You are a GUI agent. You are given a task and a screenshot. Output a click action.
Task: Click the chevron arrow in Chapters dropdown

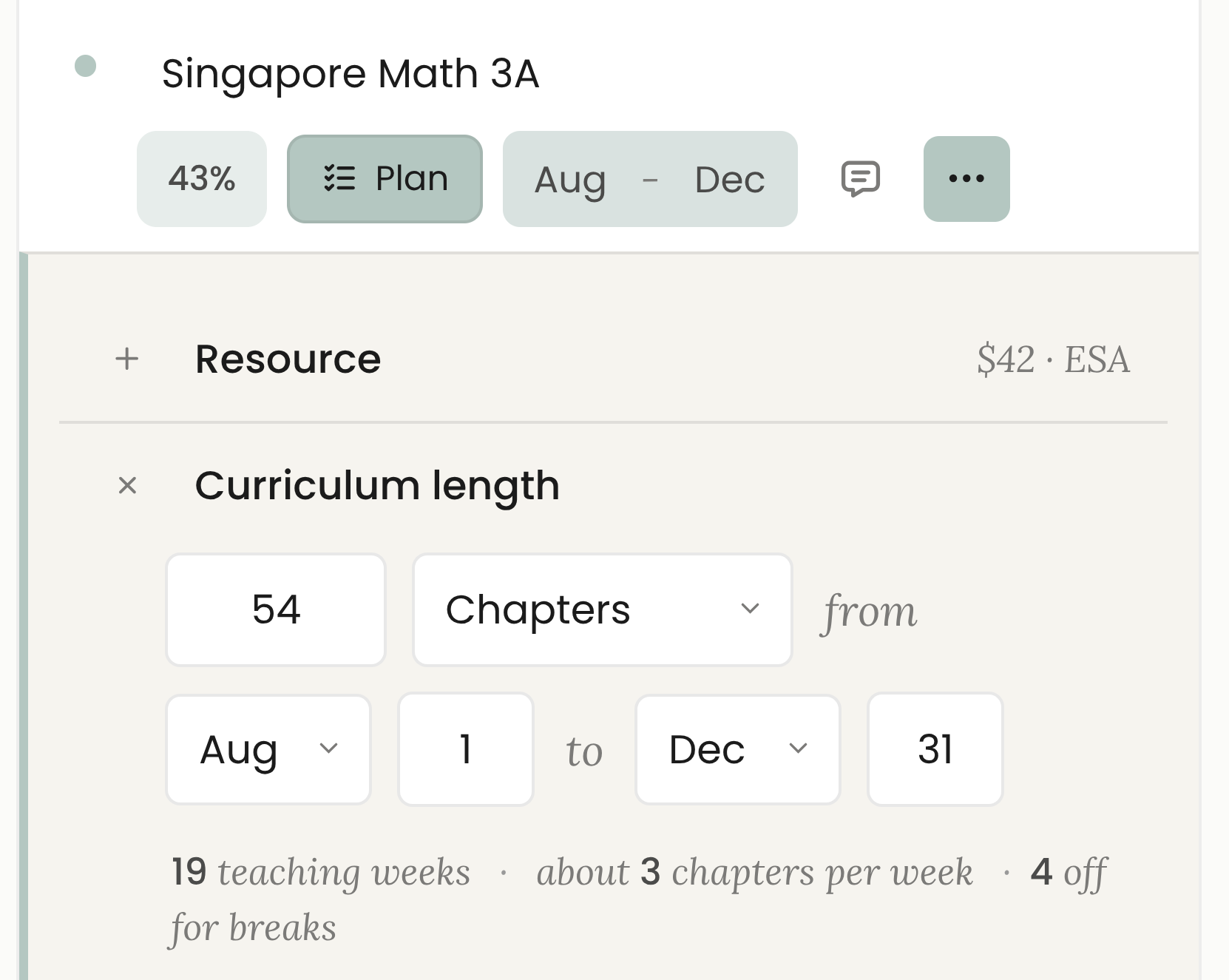pos(751,609)
